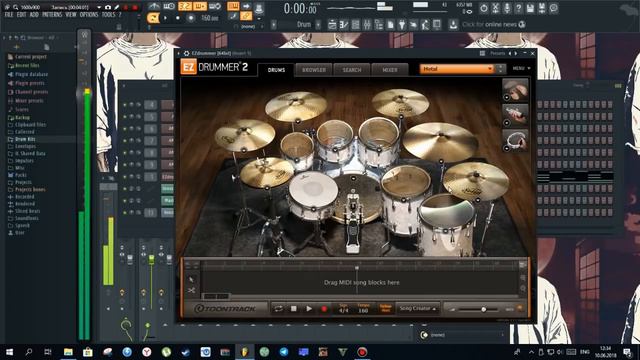This screenshot has width=640, height=360.
Task: Open Plugin database in browser
Action: (31, 74)
